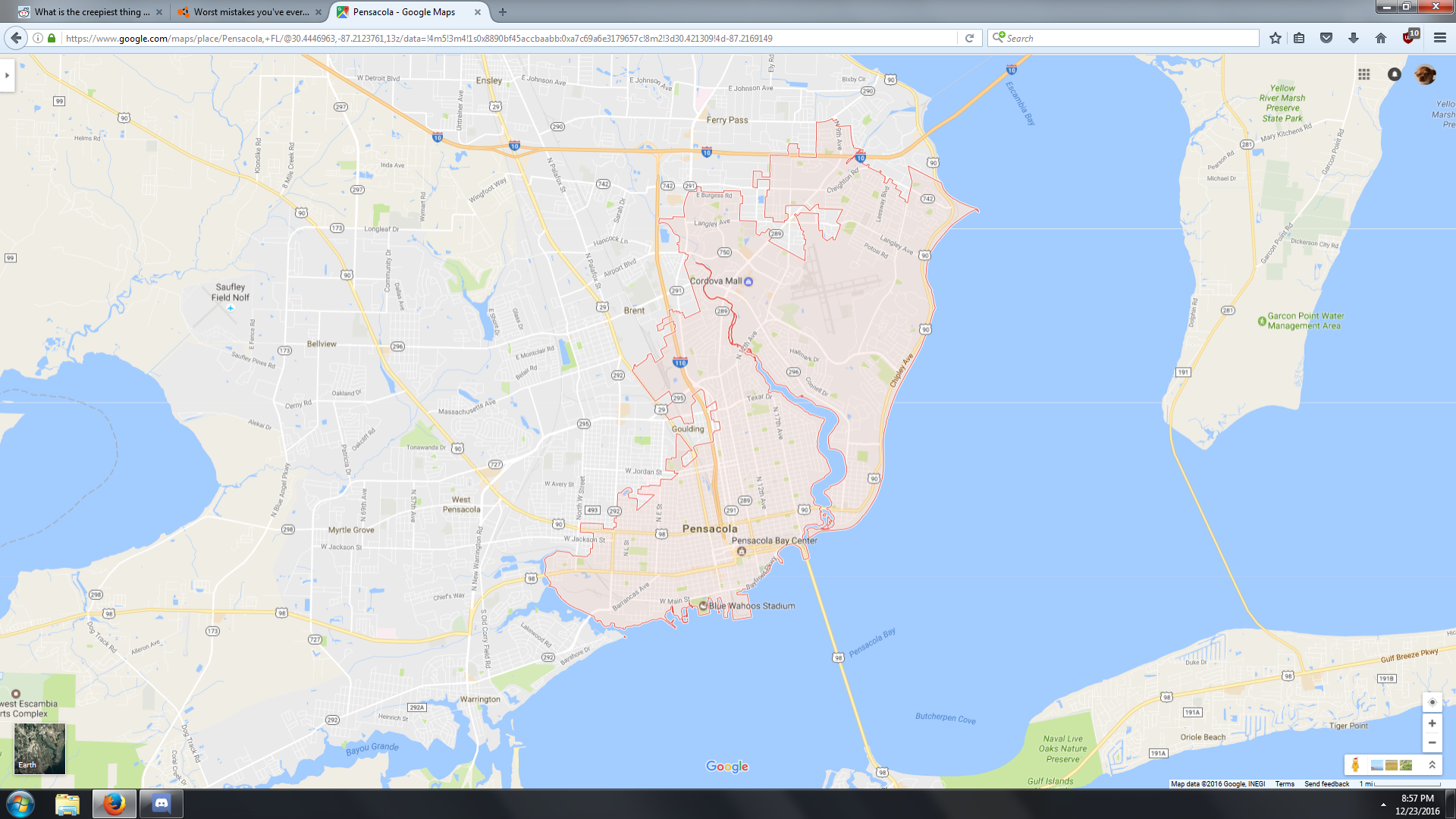Open second photo thumbnail in imagery strip
This screenshot has width=1456, height=819.
(x=1392, y=765)
